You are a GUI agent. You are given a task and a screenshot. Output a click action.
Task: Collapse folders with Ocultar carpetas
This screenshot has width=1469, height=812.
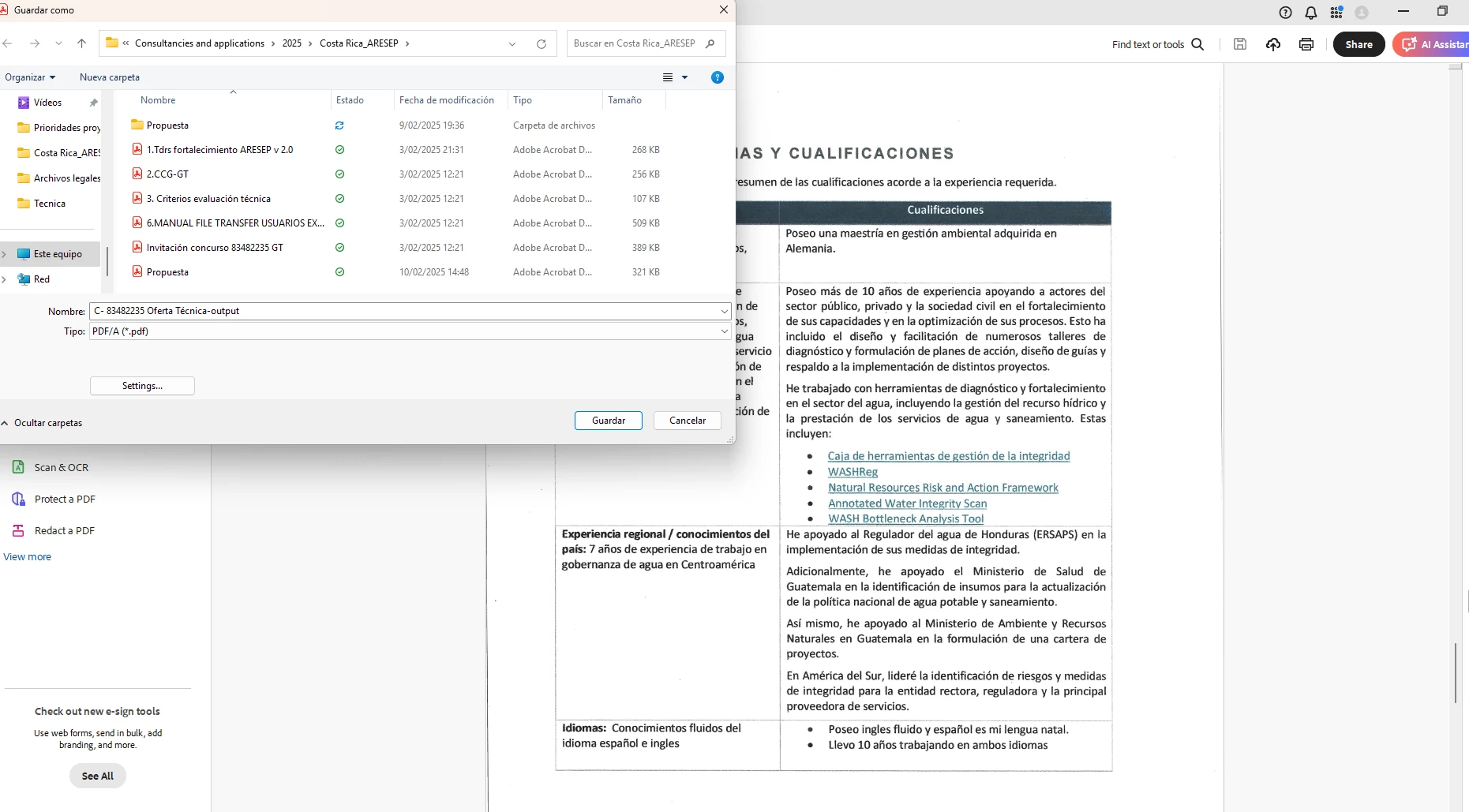click(x=42, y=423)
